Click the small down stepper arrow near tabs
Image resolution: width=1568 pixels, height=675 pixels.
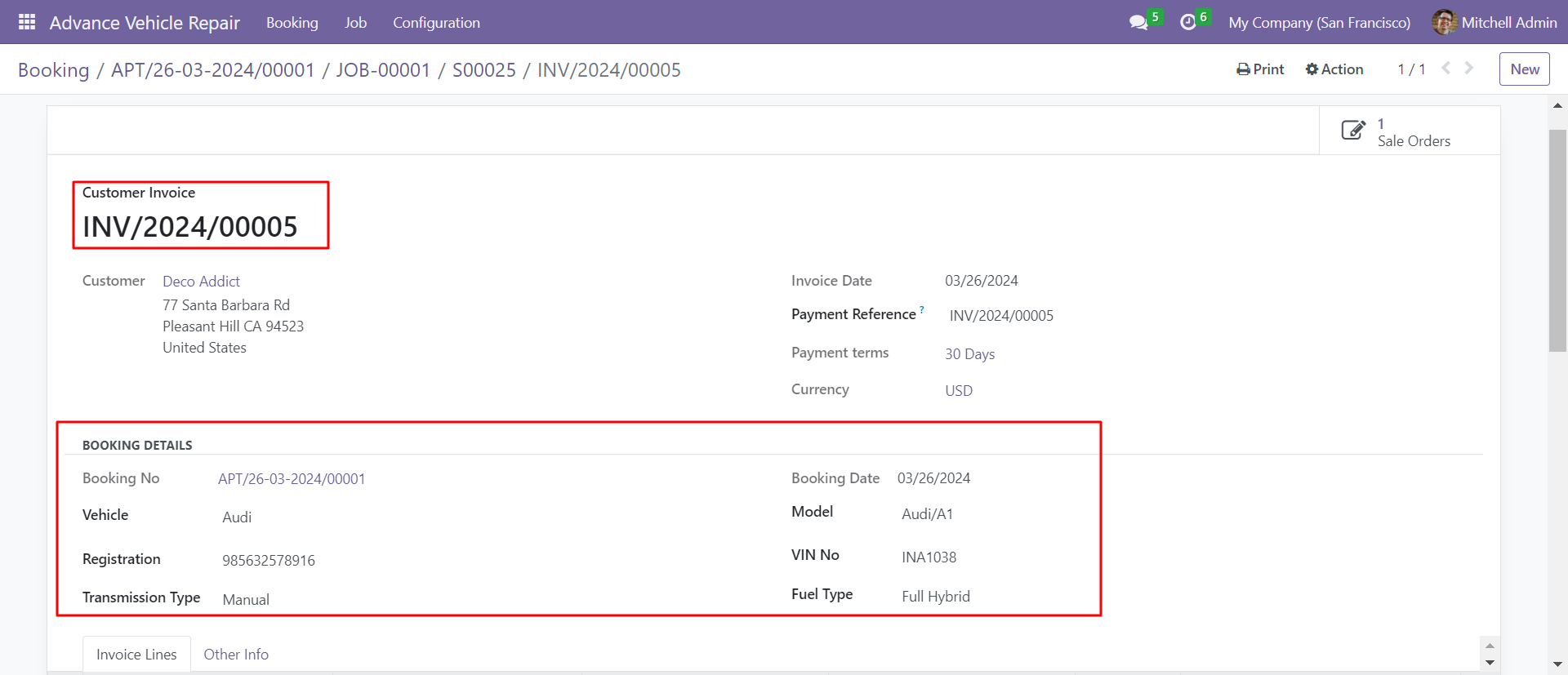tap(1490, 663)
